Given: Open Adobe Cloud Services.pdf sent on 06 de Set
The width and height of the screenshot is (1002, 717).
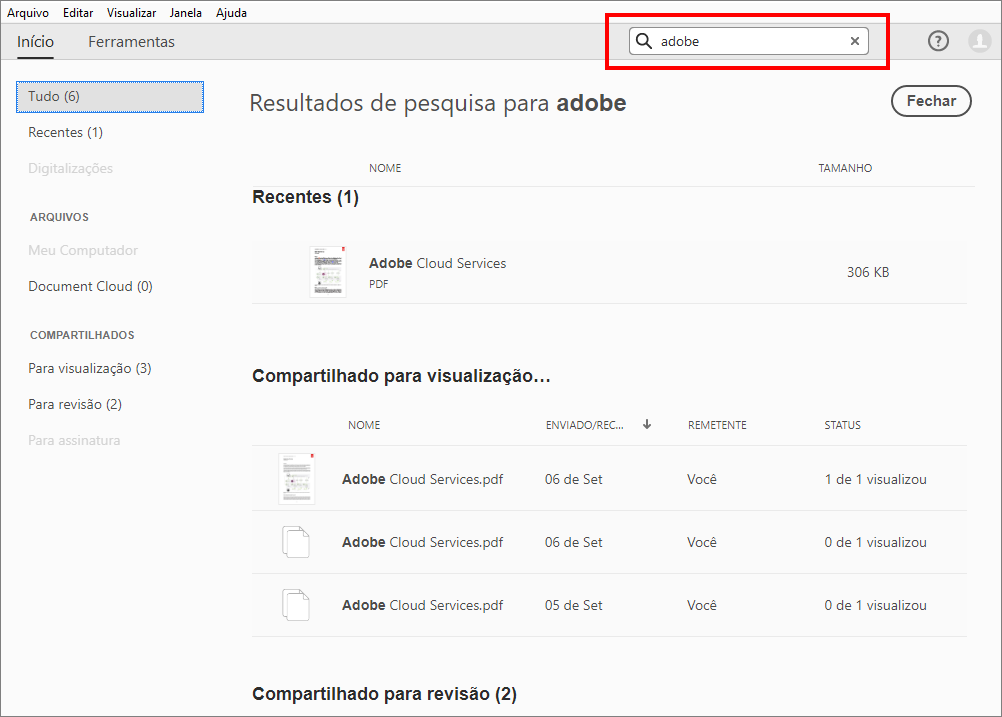Looking at the screenshot, I should click(x=422, y=479).
